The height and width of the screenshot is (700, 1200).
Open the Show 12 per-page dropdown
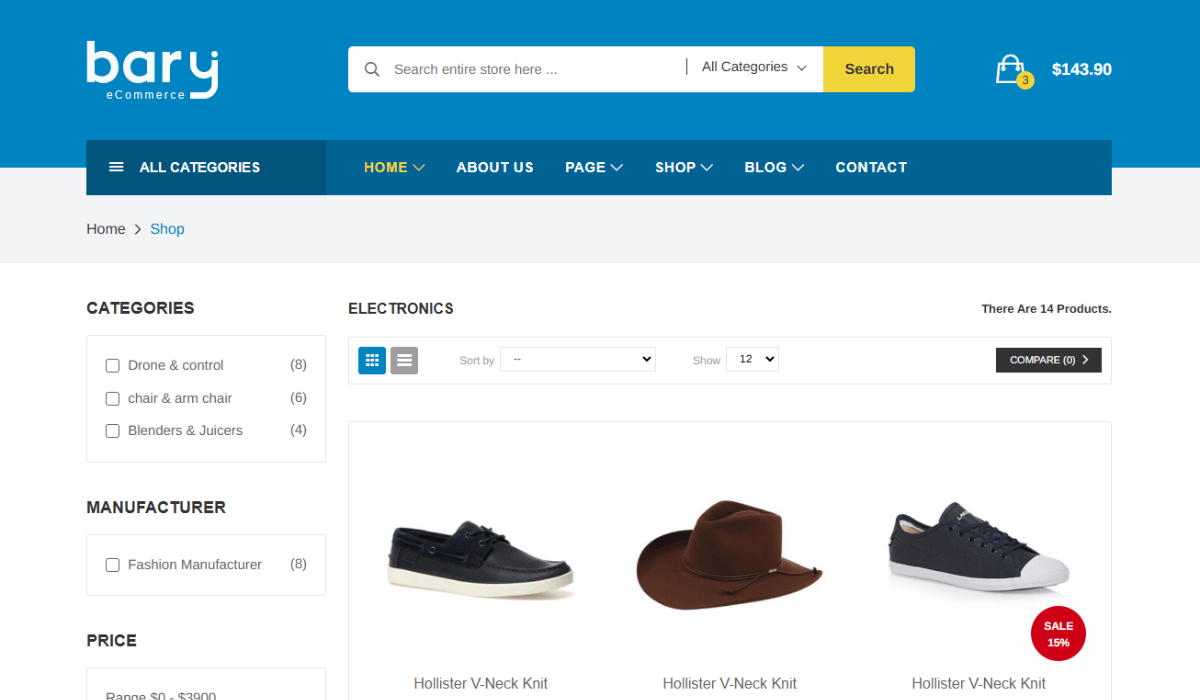752,359
